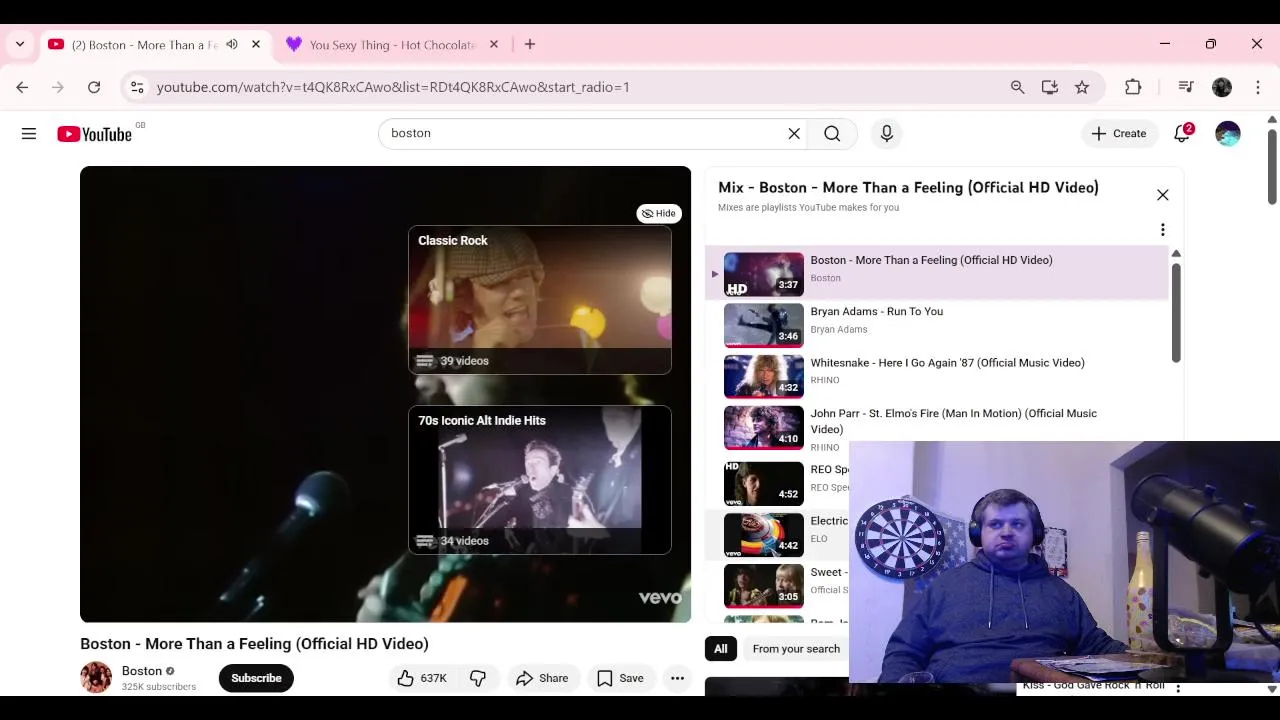The image size is (1280, 720).
Task: Open the Chrome three-dot menu
Action: click(1258, 87)
